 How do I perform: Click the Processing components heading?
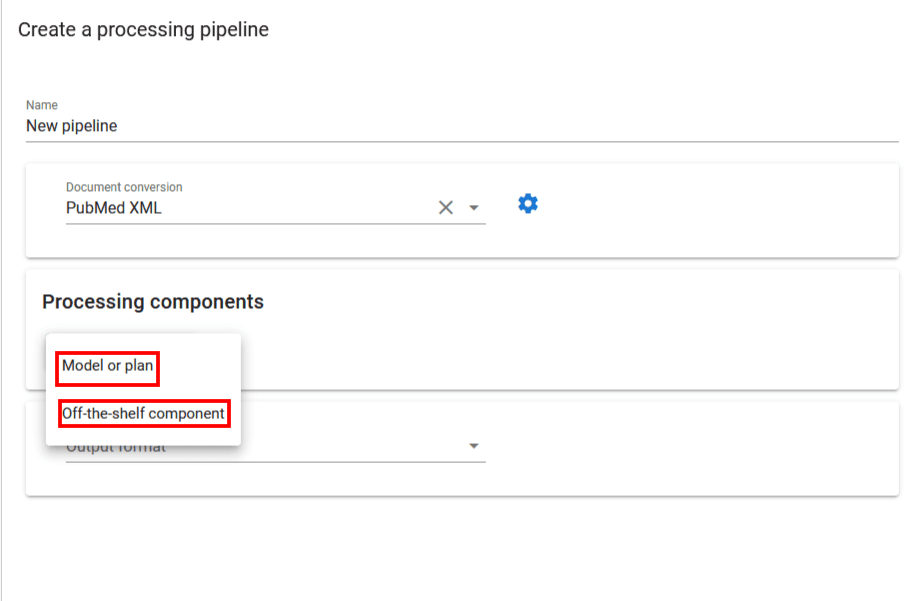(x=153, y=302)
